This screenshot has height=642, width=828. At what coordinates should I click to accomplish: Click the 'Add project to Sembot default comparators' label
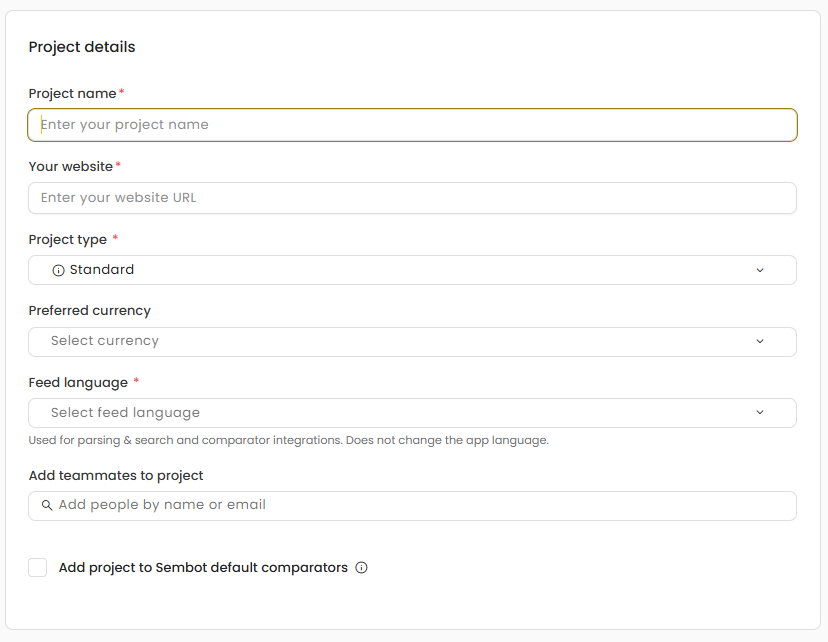(203, 568)
